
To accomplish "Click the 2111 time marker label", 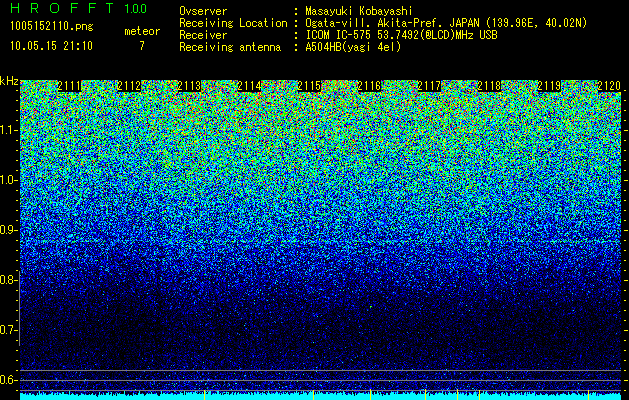I will pos(69,86).
